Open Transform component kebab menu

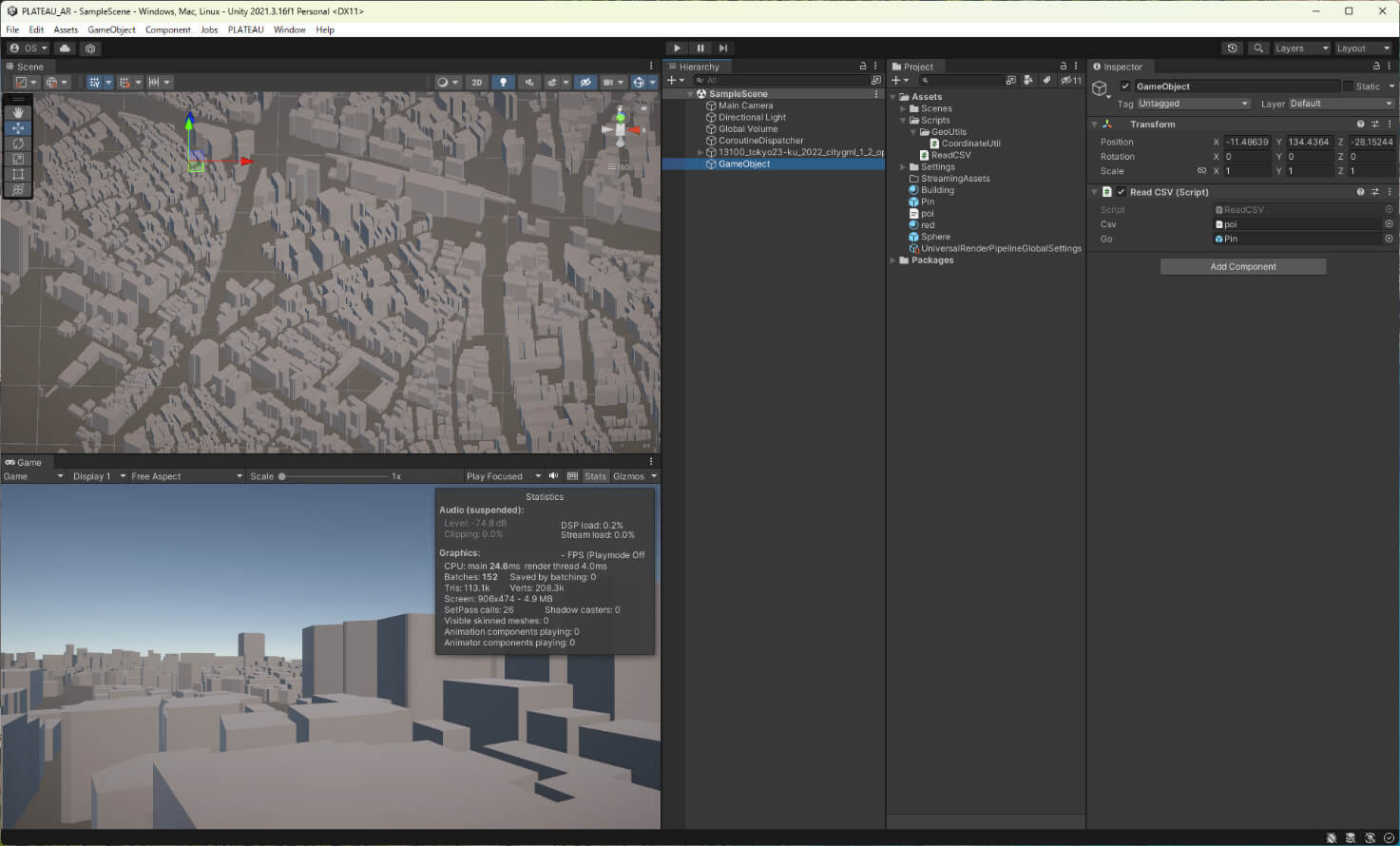click(x=1390, y=125)
